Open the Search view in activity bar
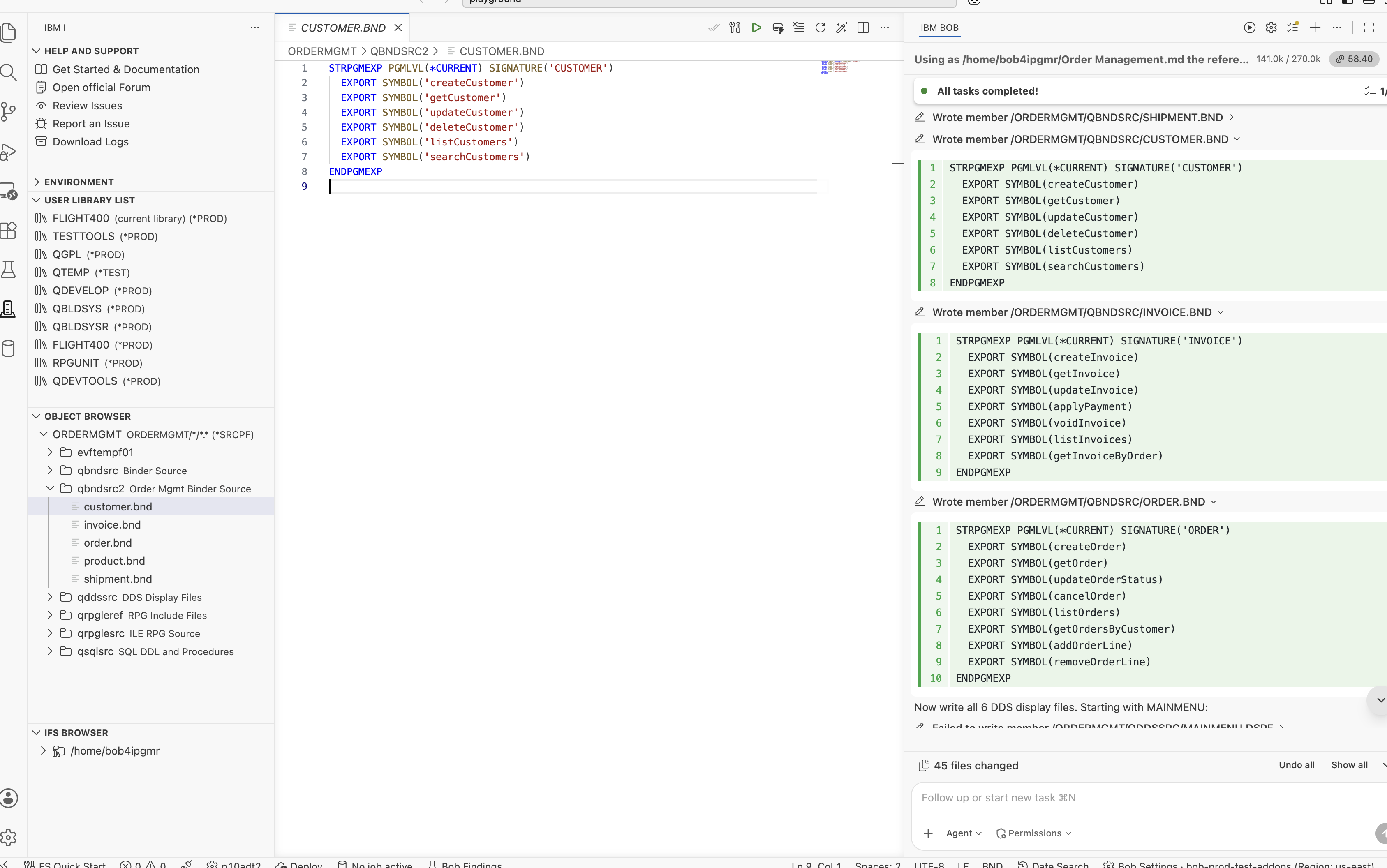 tap(8, 72)
